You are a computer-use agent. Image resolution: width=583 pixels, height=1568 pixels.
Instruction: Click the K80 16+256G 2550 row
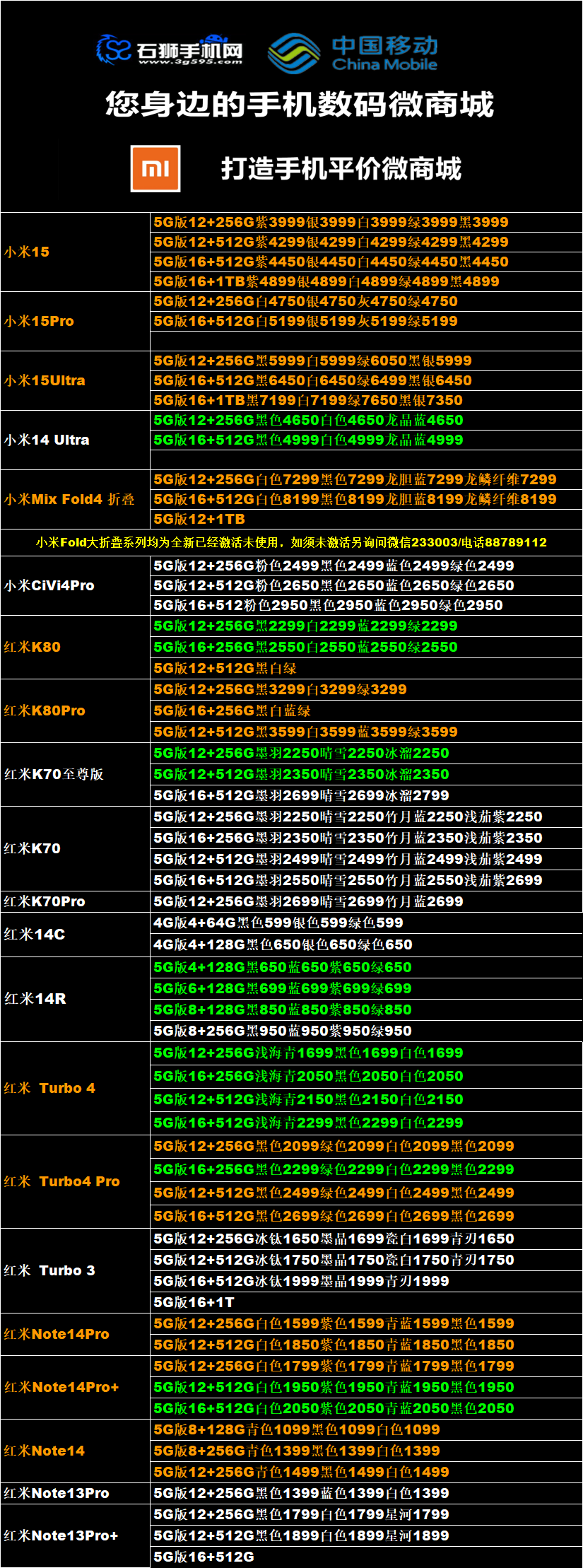pyautogui.click(x=366, y=647)
